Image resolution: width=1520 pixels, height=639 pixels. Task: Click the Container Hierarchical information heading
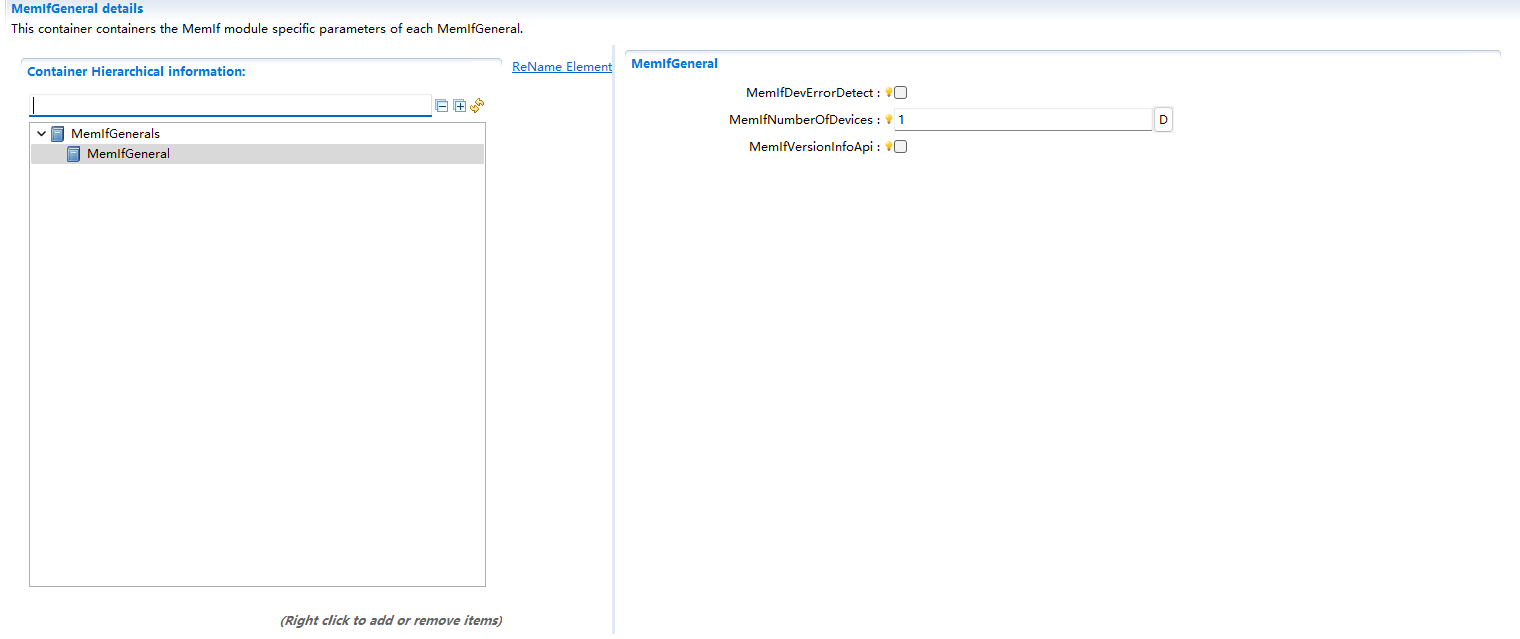click(x=134, y=71)
